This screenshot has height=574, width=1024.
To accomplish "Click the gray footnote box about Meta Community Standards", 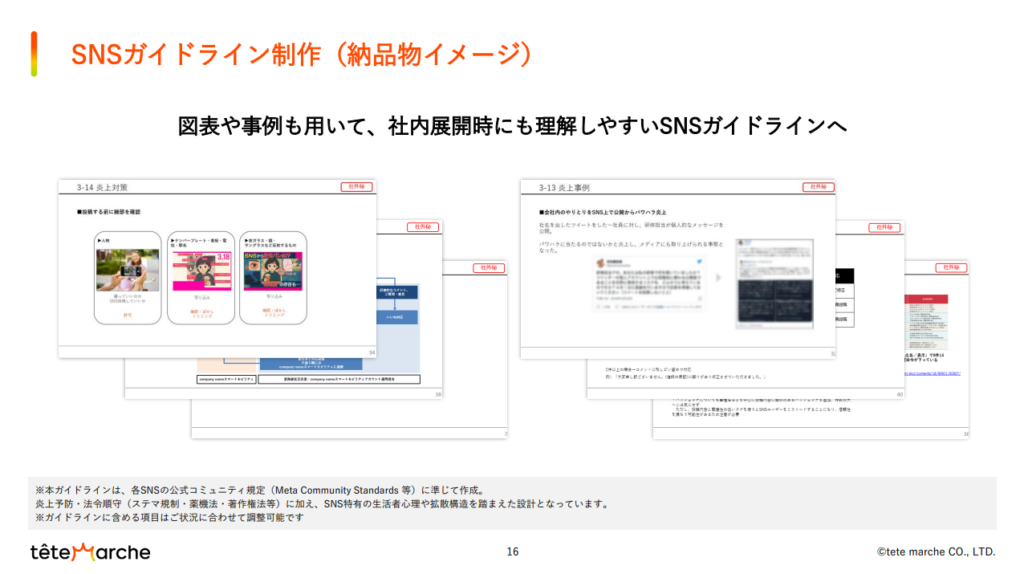I will tap(512, 503).
